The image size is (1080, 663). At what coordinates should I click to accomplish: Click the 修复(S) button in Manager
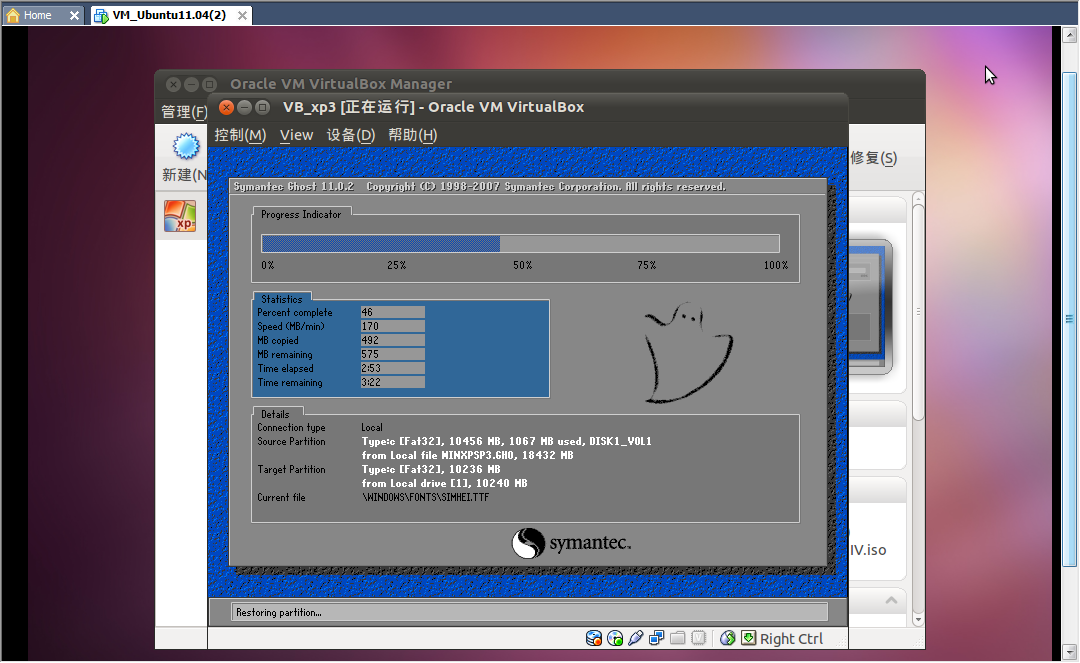click(x=873, y=158)
